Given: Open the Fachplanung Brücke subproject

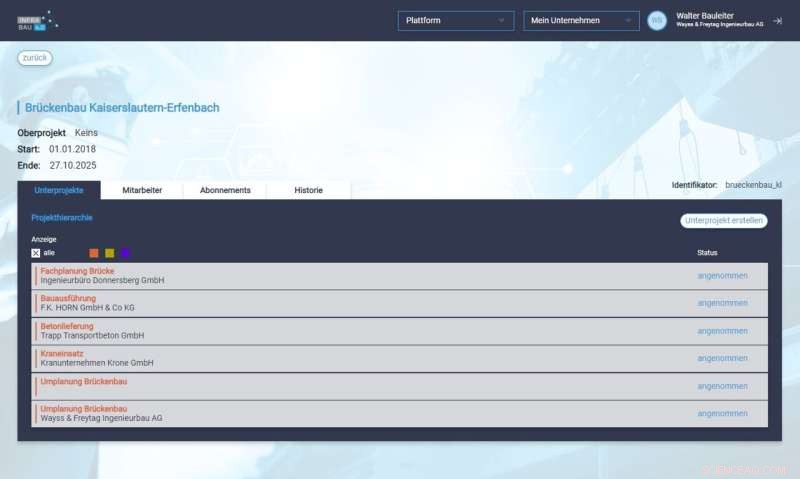Looking at the screenshot, I should click(77, 271).
